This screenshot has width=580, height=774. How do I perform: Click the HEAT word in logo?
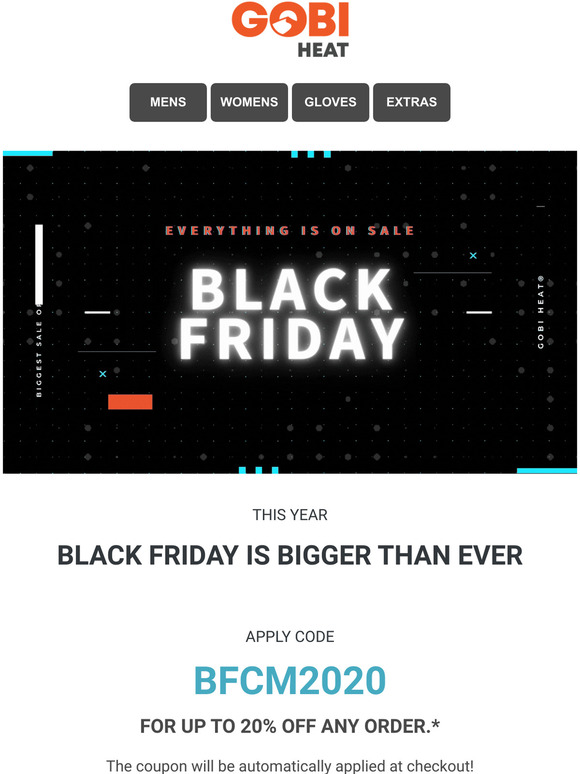click(x=323, y=50)
